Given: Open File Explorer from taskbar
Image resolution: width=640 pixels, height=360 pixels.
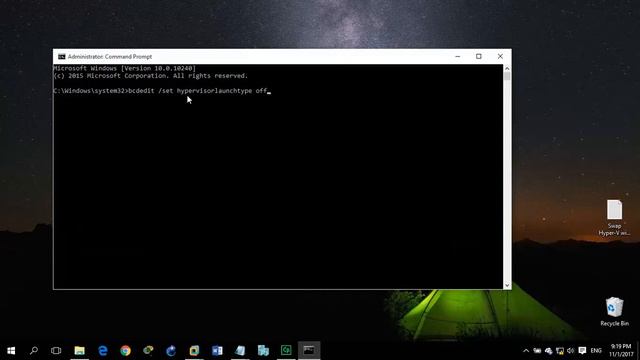Looking at the screenshot, I should 79,350.
